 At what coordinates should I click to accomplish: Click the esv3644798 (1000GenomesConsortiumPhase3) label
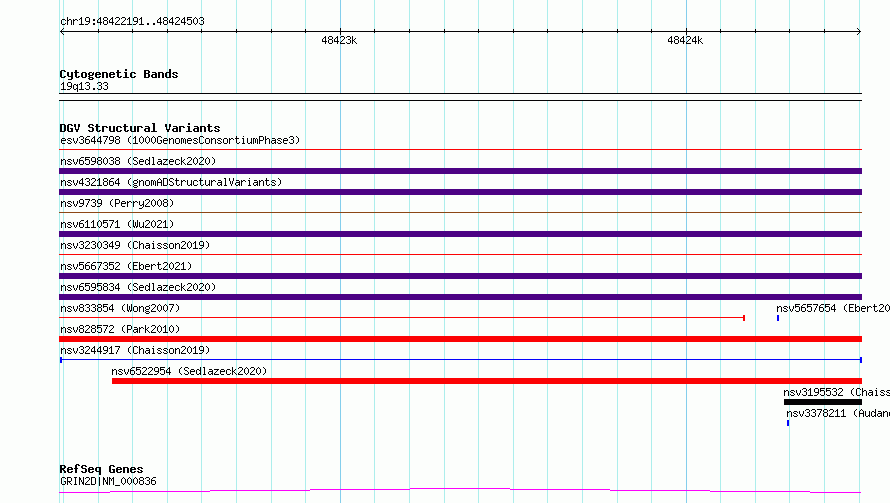click(180, 140)
